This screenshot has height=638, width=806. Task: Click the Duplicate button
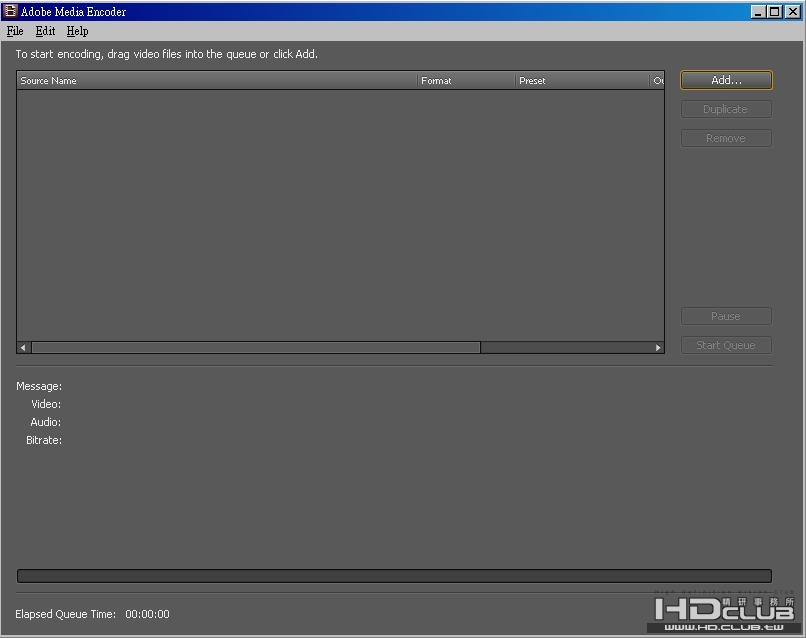pos(726,109)
